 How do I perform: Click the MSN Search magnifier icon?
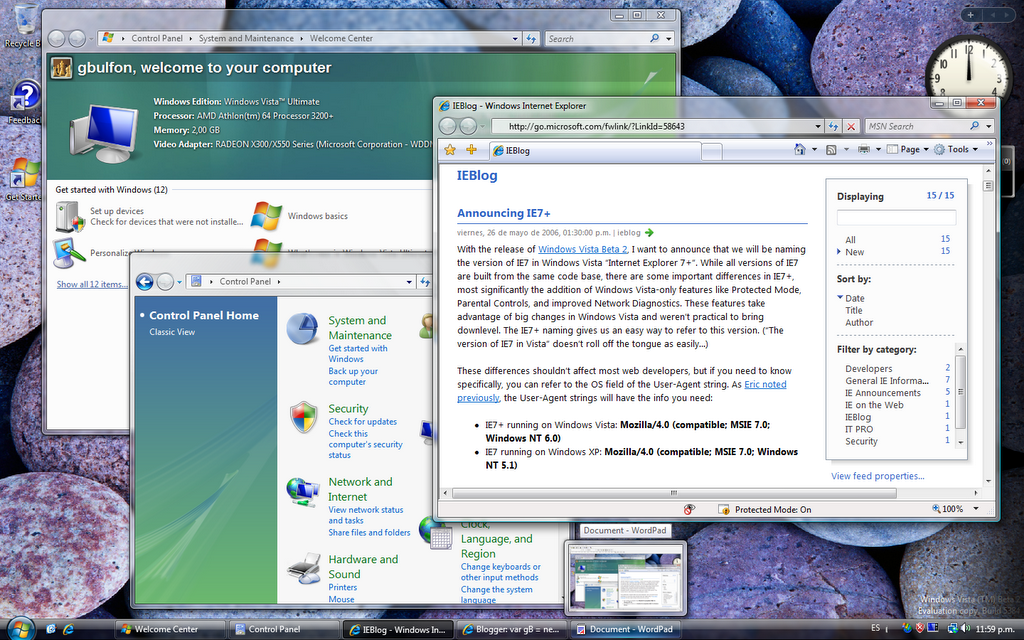[x=974, y=126]
